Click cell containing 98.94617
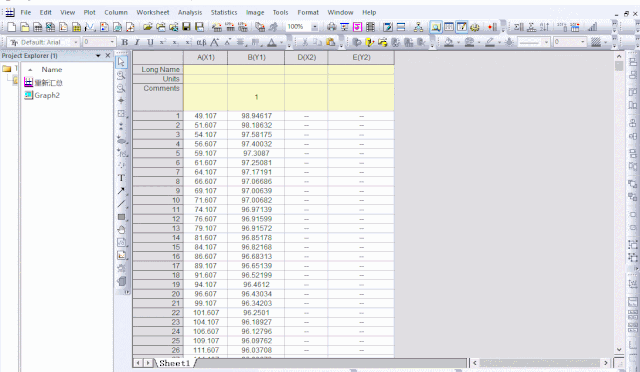 pos(256,116)
